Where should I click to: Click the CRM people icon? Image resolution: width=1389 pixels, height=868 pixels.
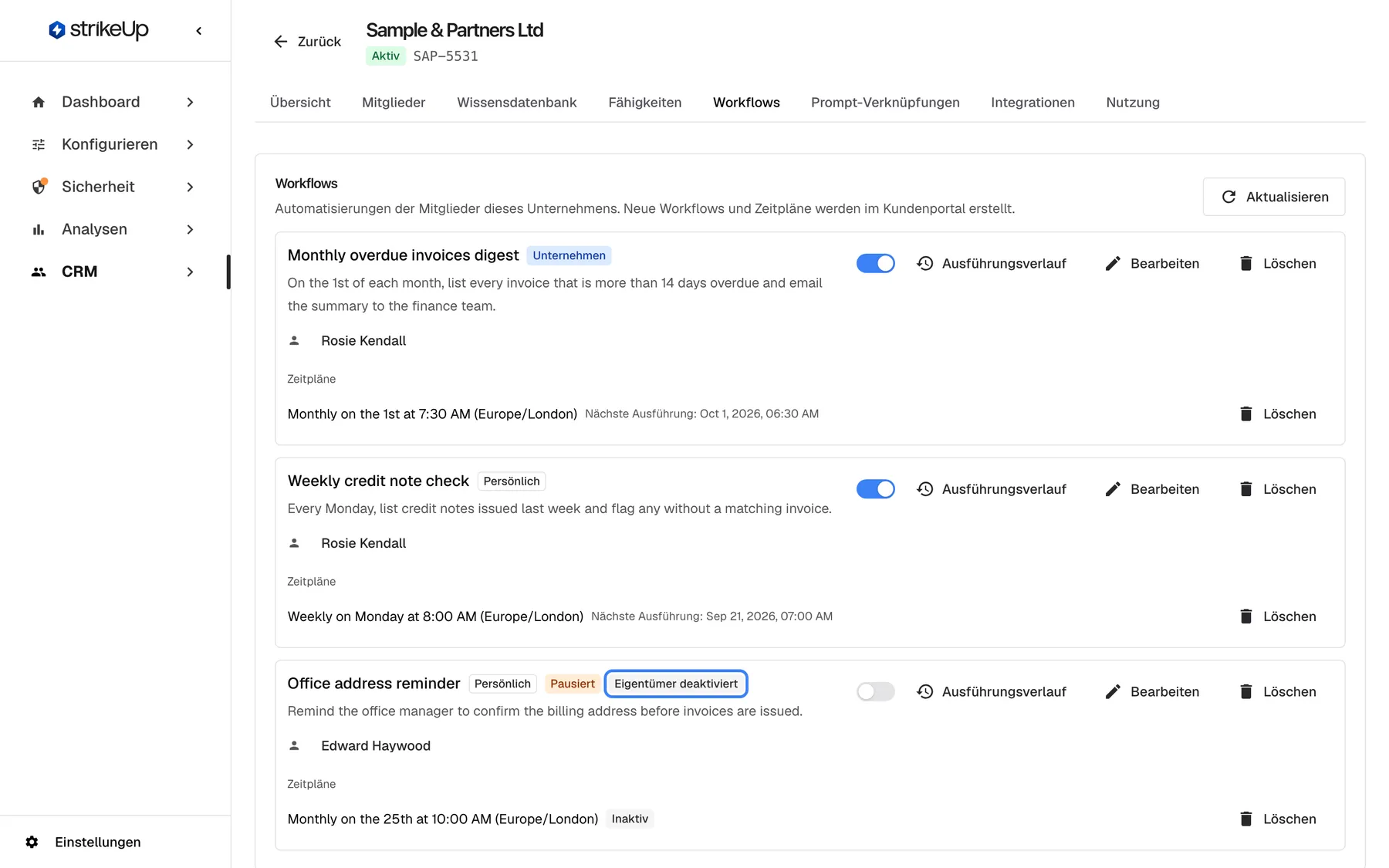click(39, 272)
